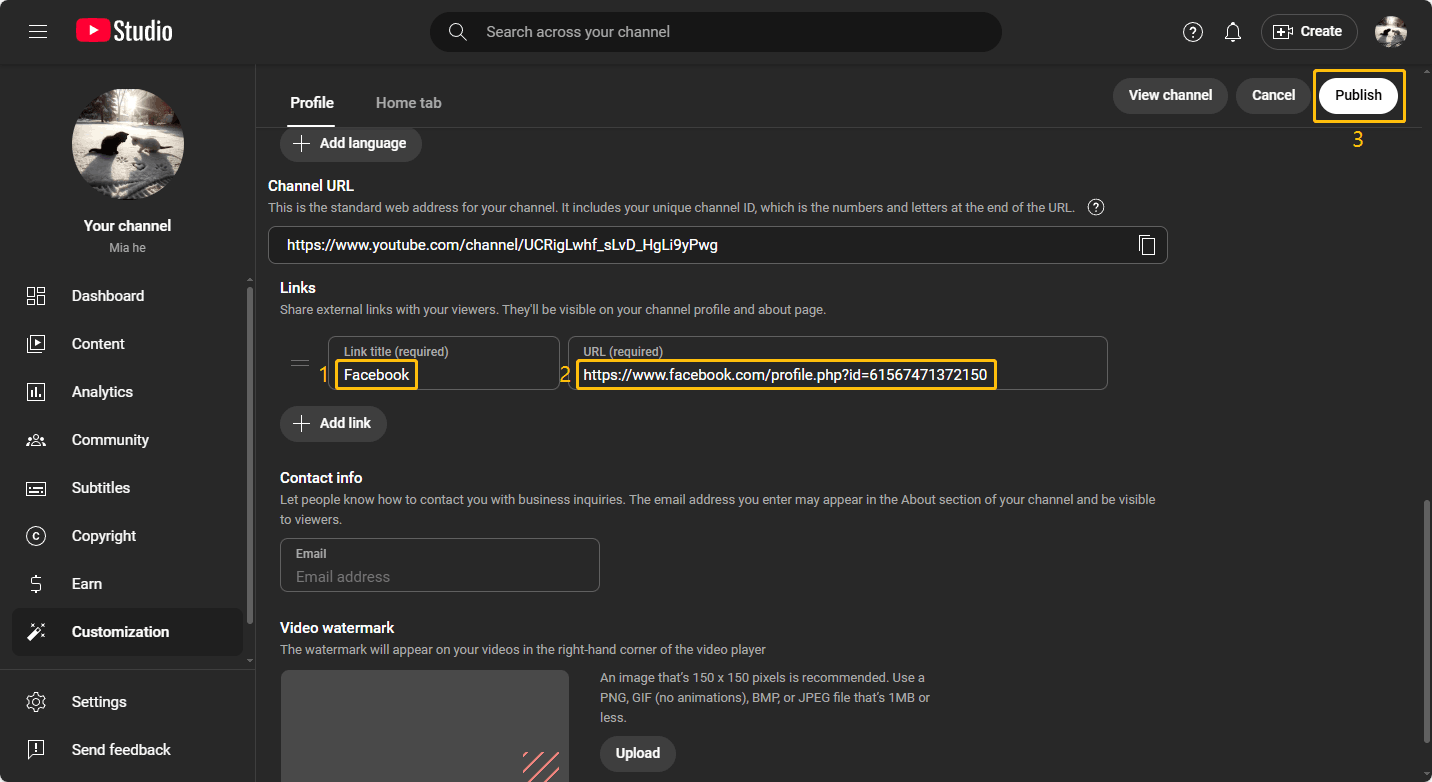Add another link with Add link
1432x782 pixels.
(333, 423)
